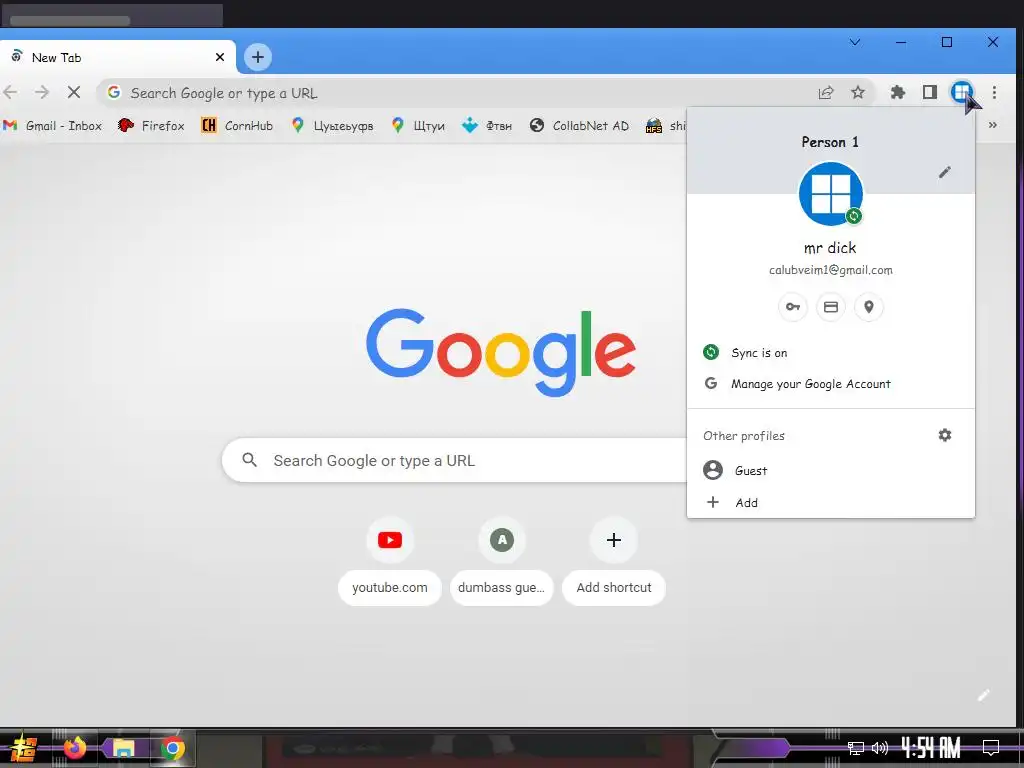
Task: Click the magnifier icon in search box
Action: pos(249,460)
